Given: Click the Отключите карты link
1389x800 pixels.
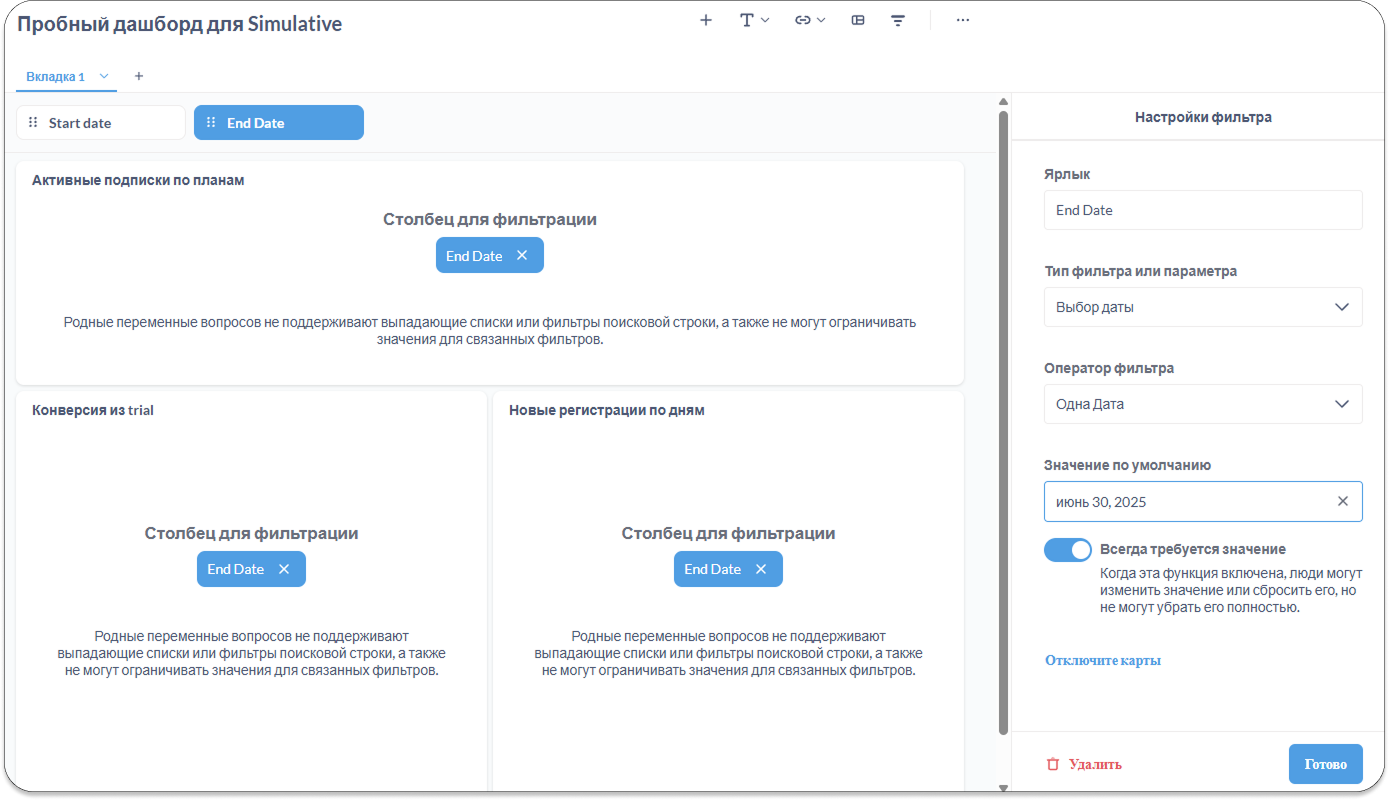Looking at the screenshot, I should (1102, 660).
